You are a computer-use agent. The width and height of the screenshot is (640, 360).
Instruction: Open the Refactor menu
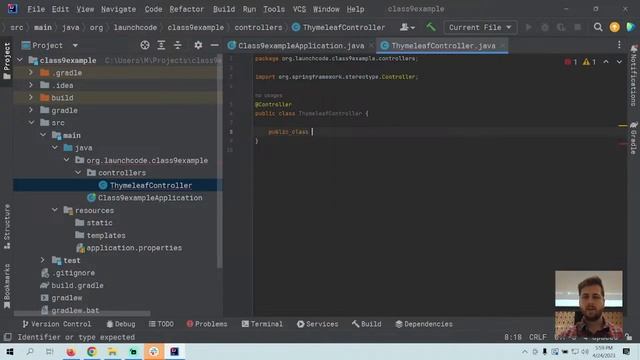(187, 9)
